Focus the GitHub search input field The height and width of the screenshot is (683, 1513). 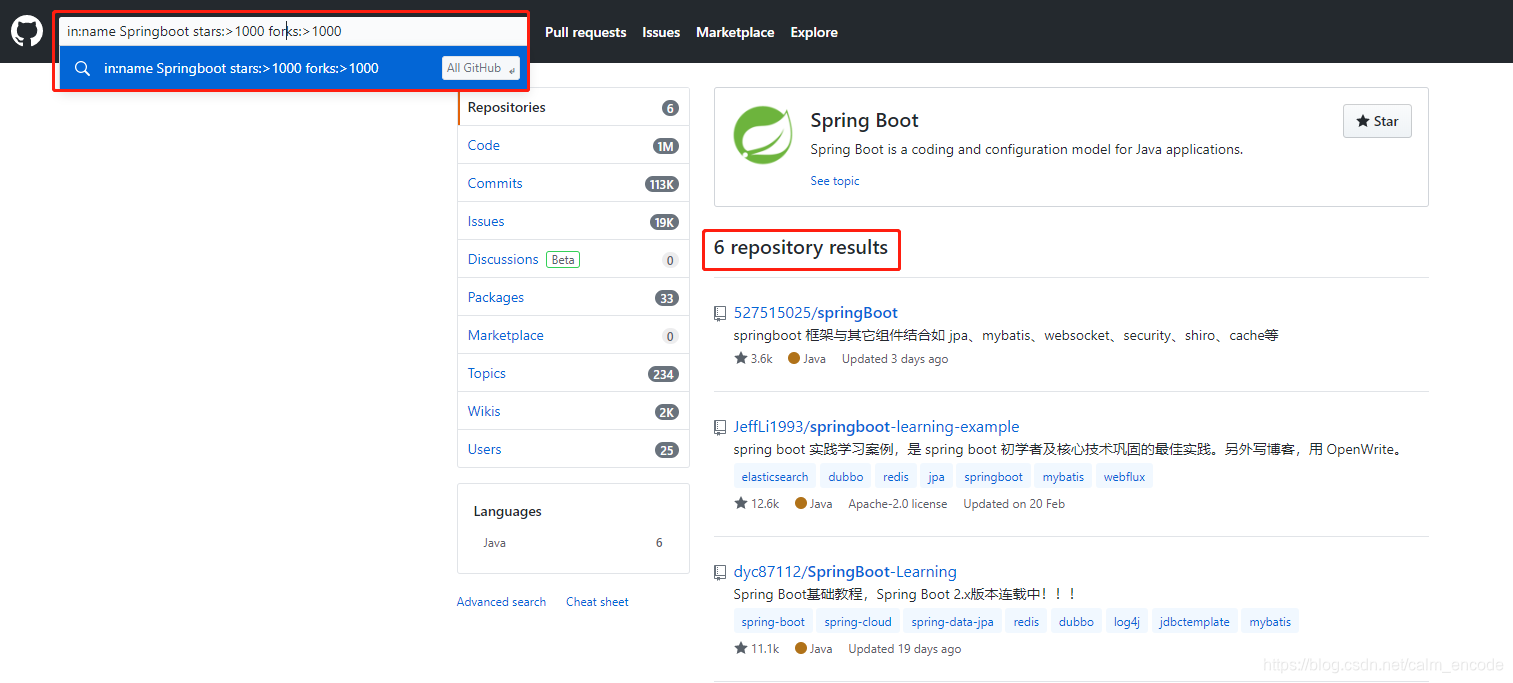[x=293, y=31]
